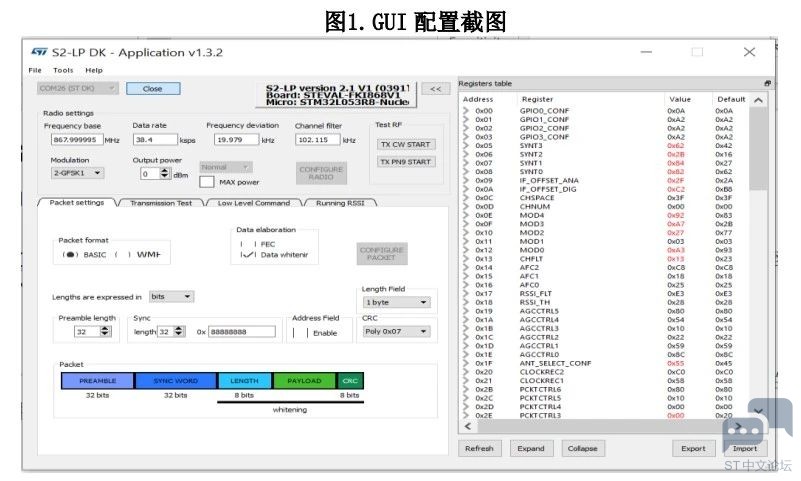801x481 pixels.
Task: Adjust the Preamble length spinner arrows
Action: click(x=105, y=331)
